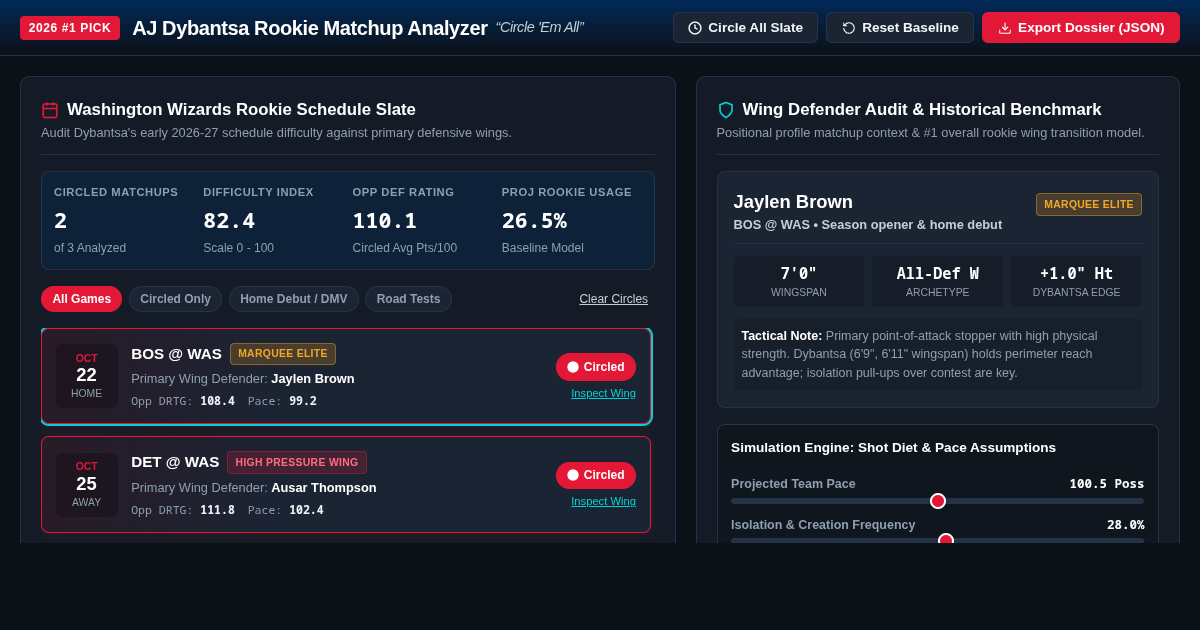
Task: Click the shield icon beside Wing Defender Audit
Action: pyautogui.click(x=726, y=110)
